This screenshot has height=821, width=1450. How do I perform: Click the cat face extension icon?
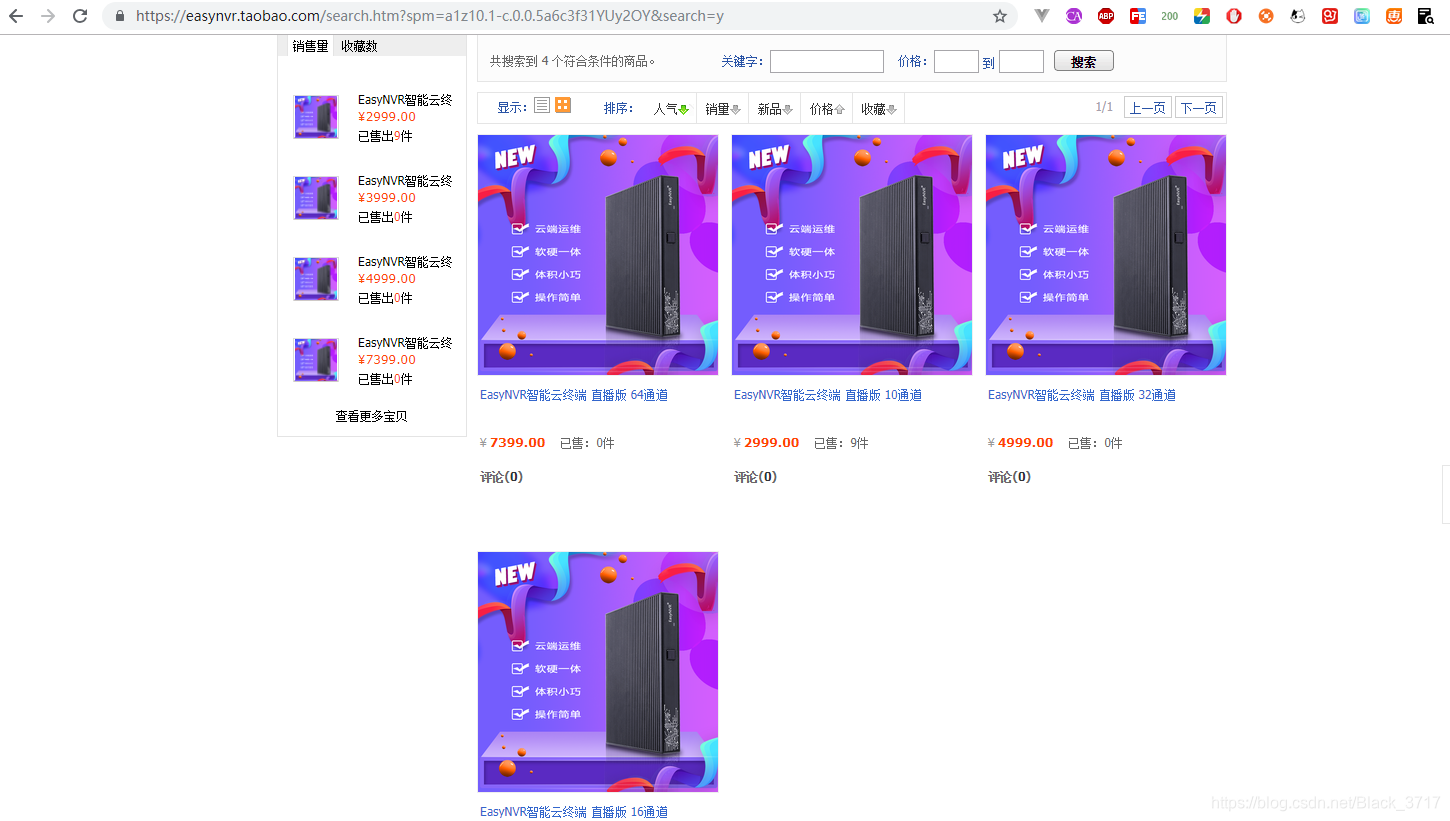pos(1298,16)
